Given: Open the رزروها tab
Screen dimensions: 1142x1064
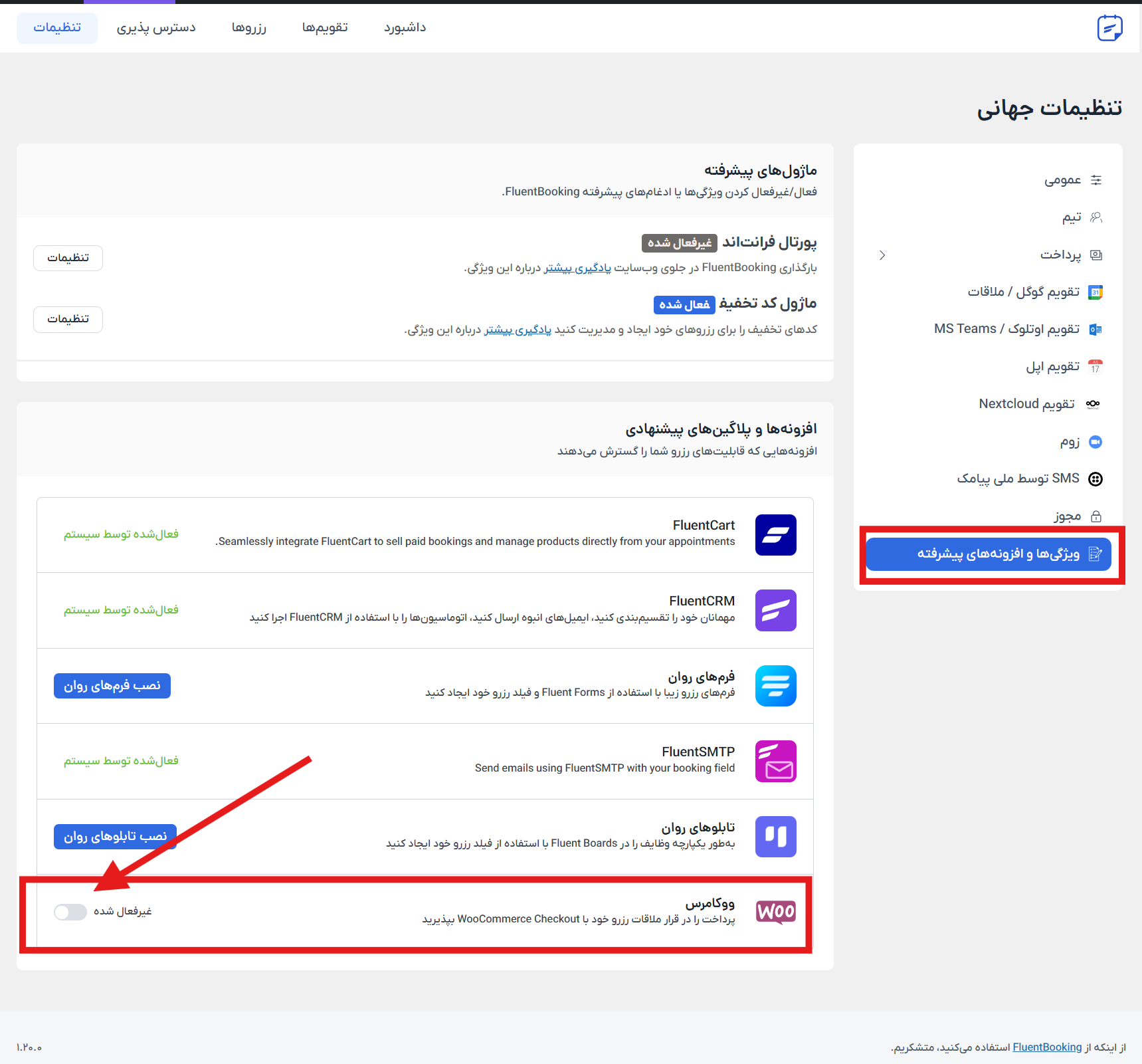Looking at the screenshot, I should 248,28.
